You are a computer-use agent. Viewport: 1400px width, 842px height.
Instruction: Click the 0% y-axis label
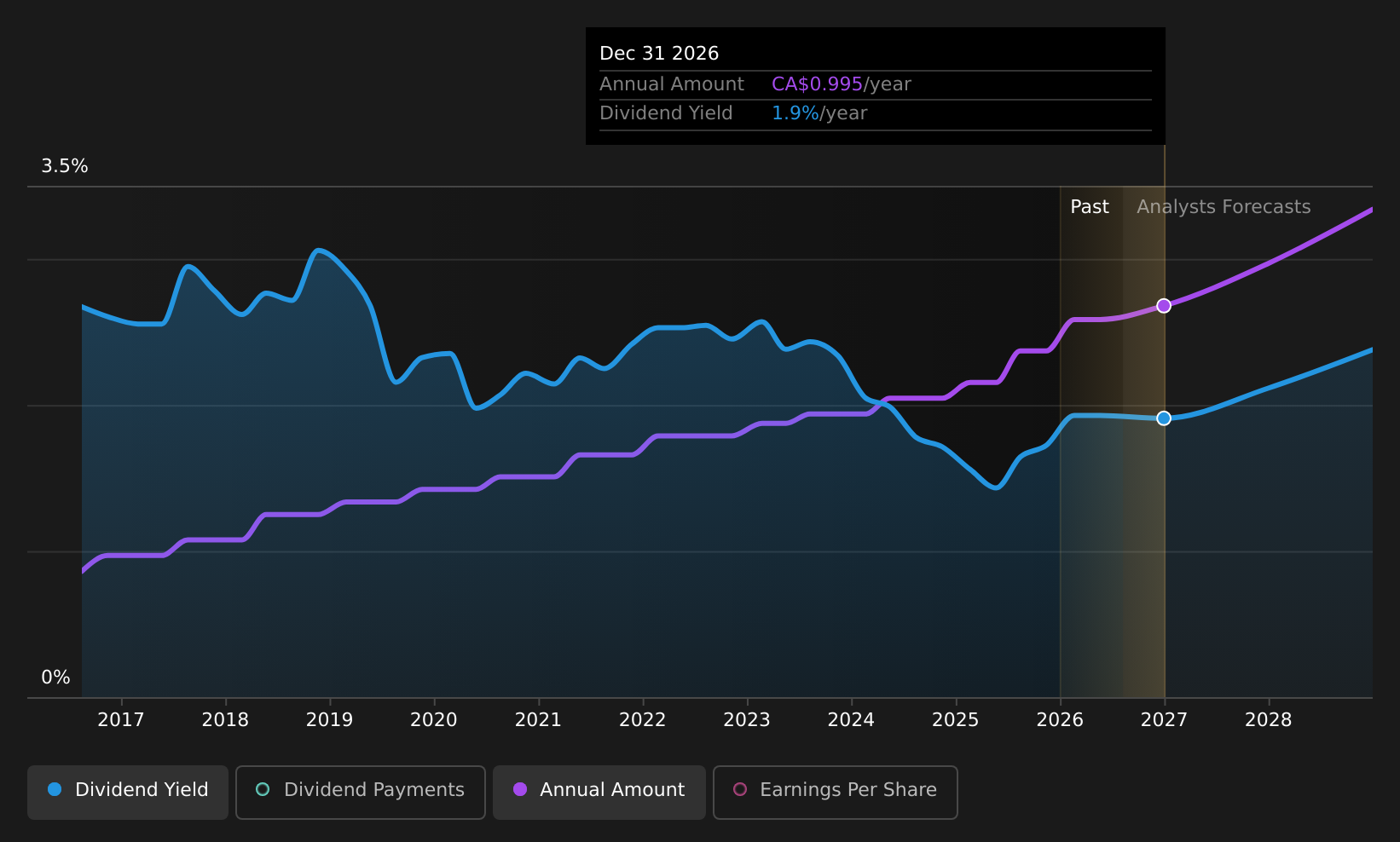[56, 678]
